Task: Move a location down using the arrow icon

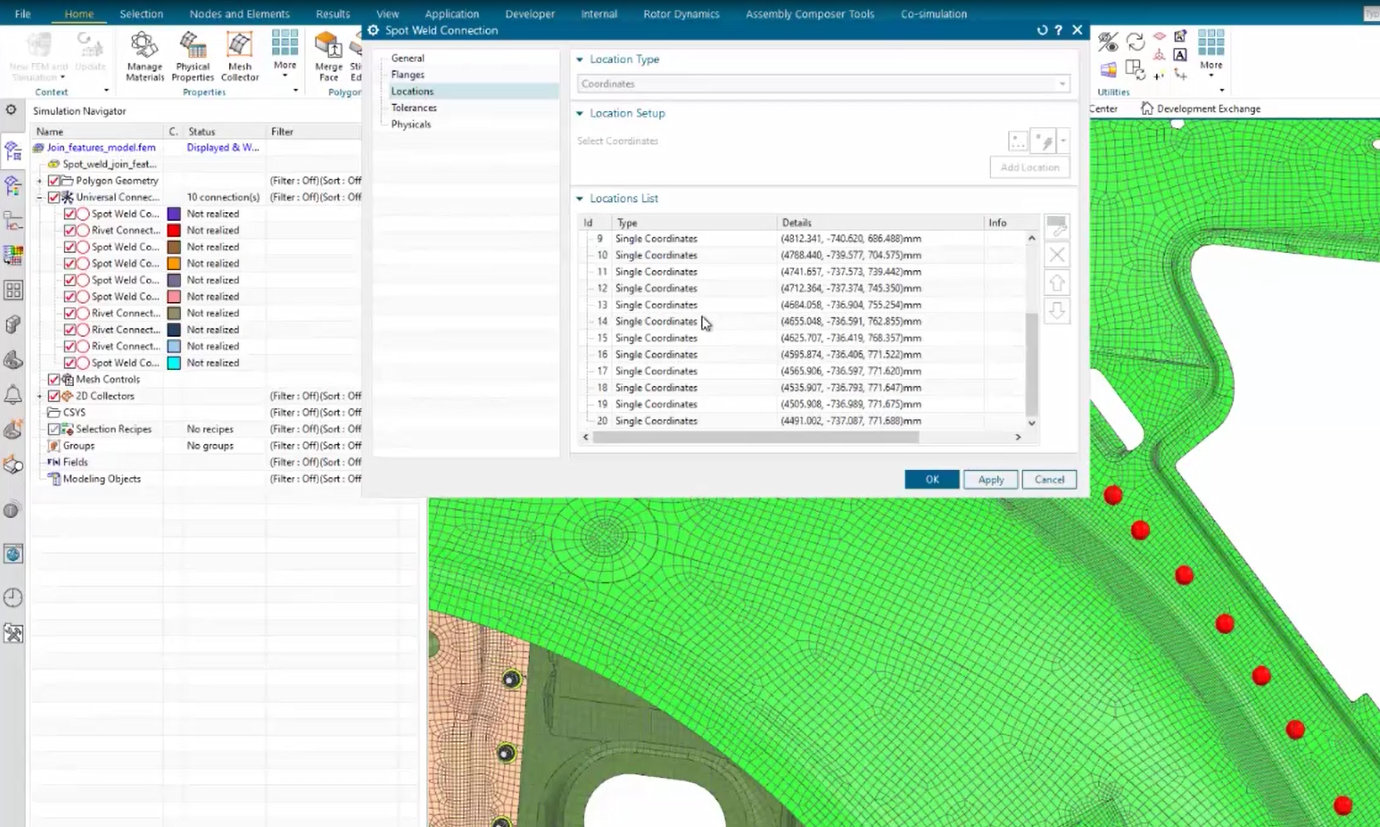Action: (x=1057, y=311)
